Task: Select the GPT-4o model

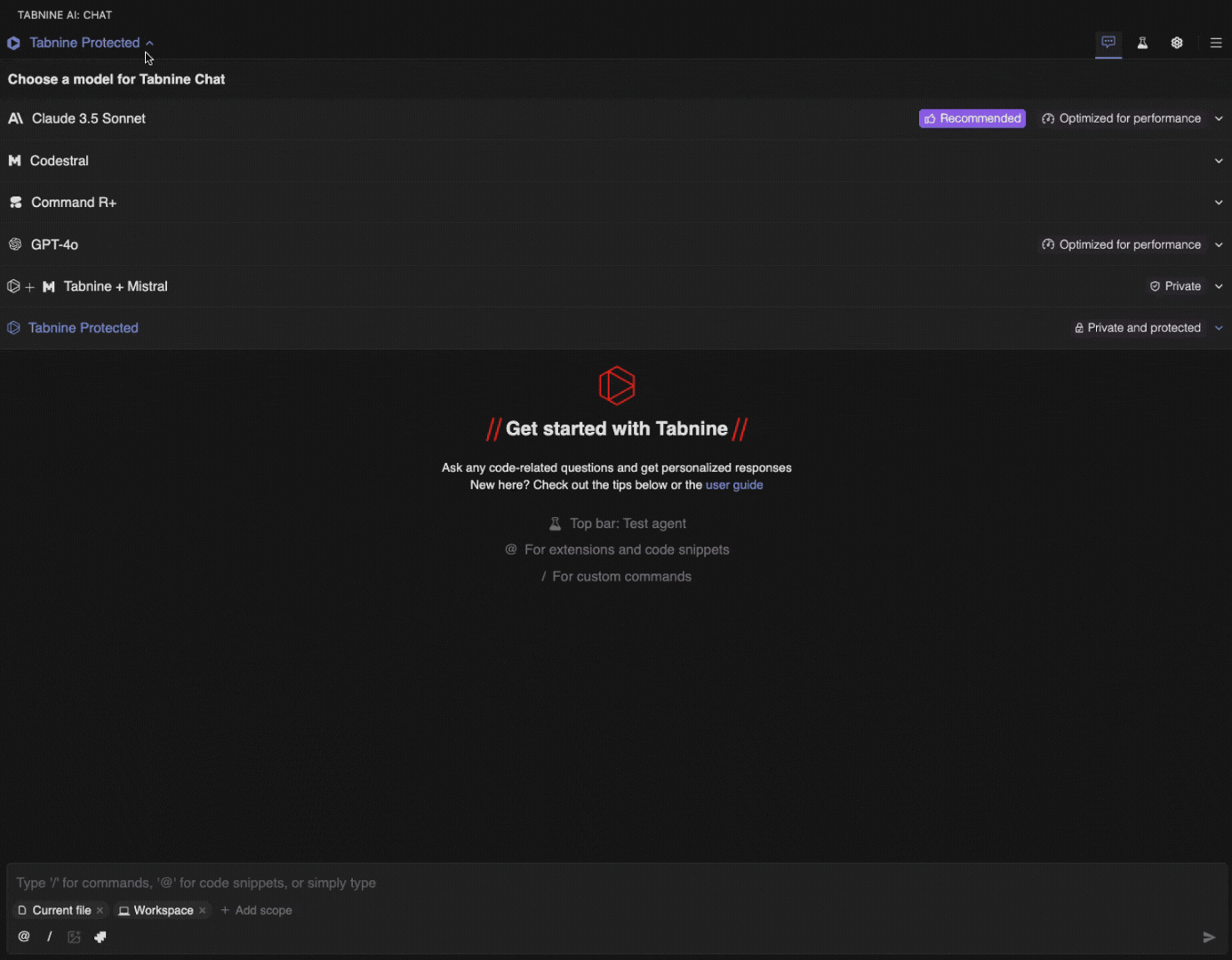Action: [54, 244]
